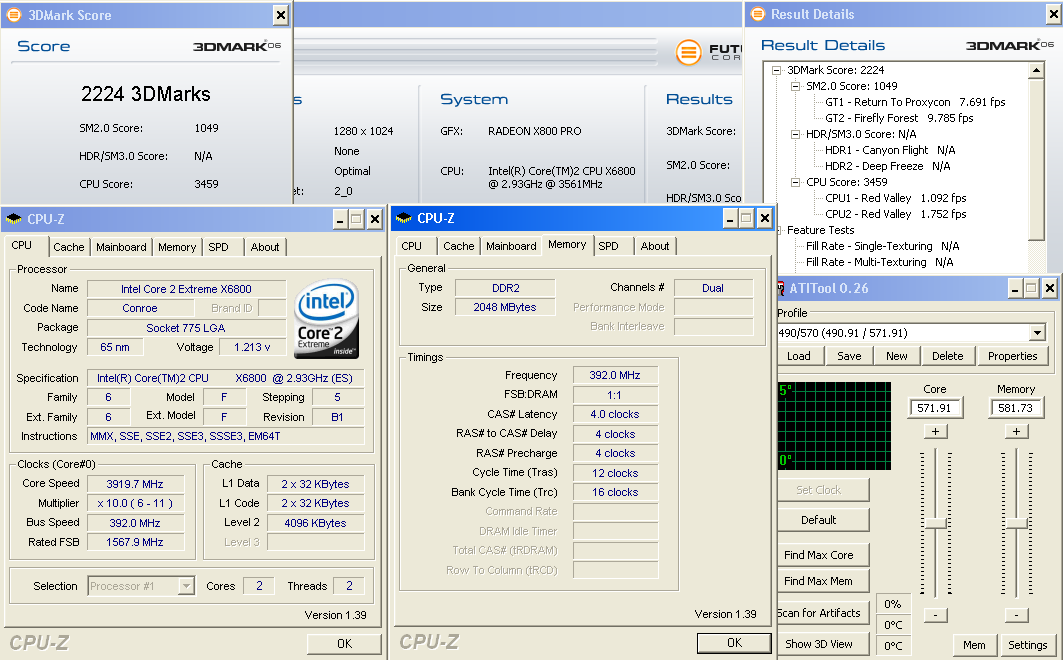This screenshot has height=660, width=1063.
Task: Click ATITool Delete profile button
Action: coord(947,356)
